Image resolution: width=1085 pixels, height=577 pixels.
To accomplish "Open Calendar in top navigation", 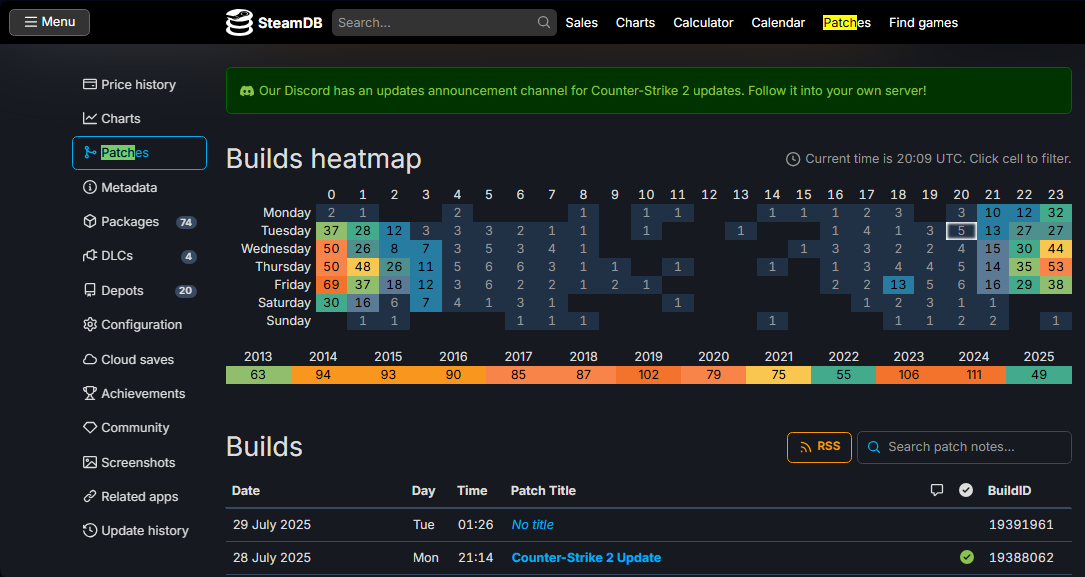I will [x=778, y=22].
